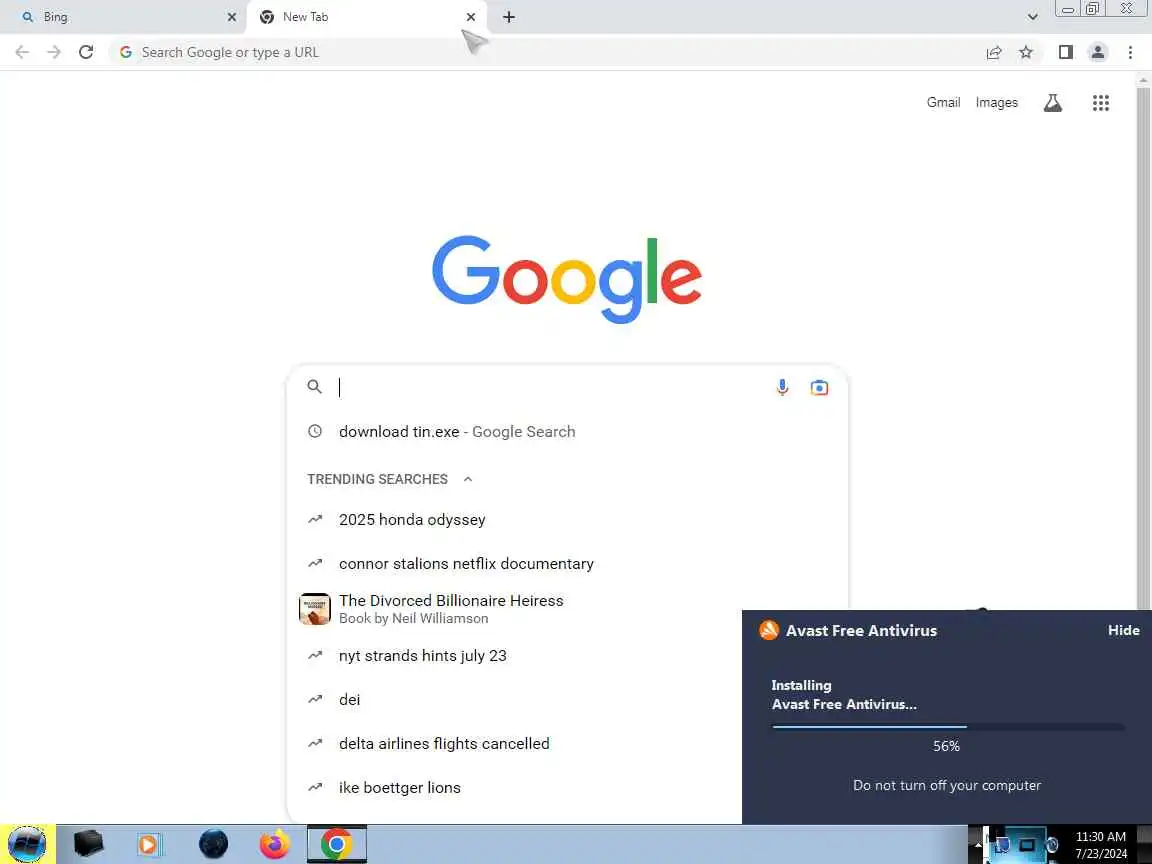Open the tab search dropdown chevron

1032,17
